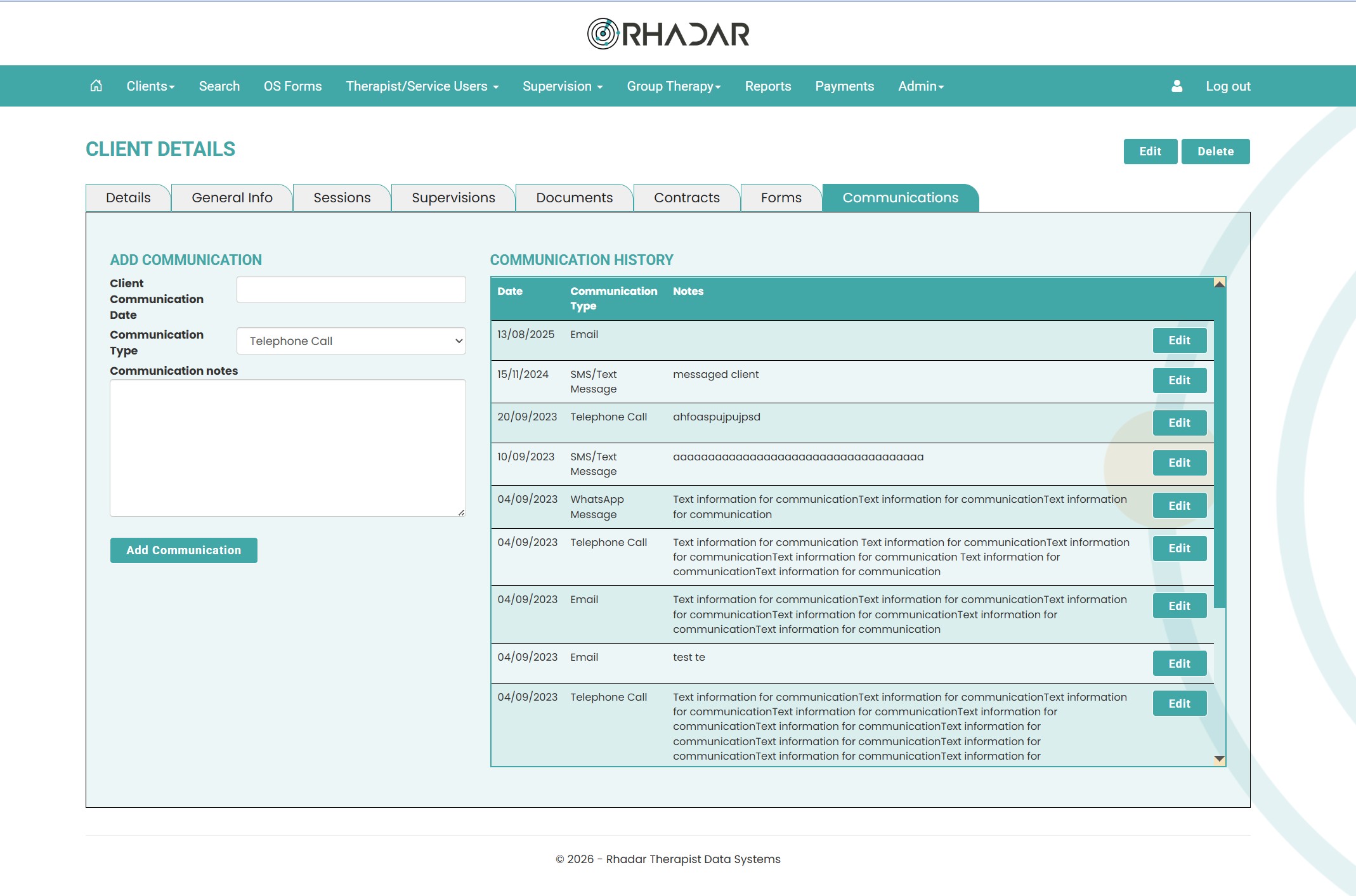This screenshot has height=896, width=1356.
Task: Open the Sessions tab
Action: click(x=342, y=198)
